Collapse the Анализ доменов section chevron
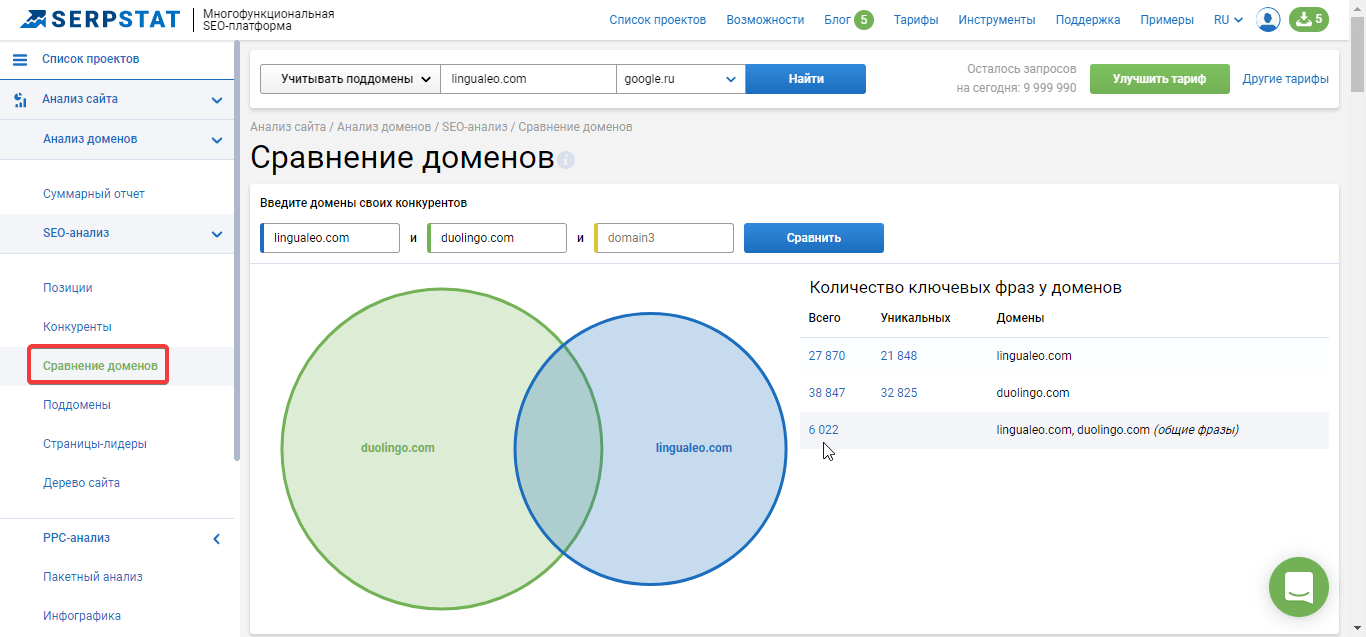1366x637 pixels. 216,140
